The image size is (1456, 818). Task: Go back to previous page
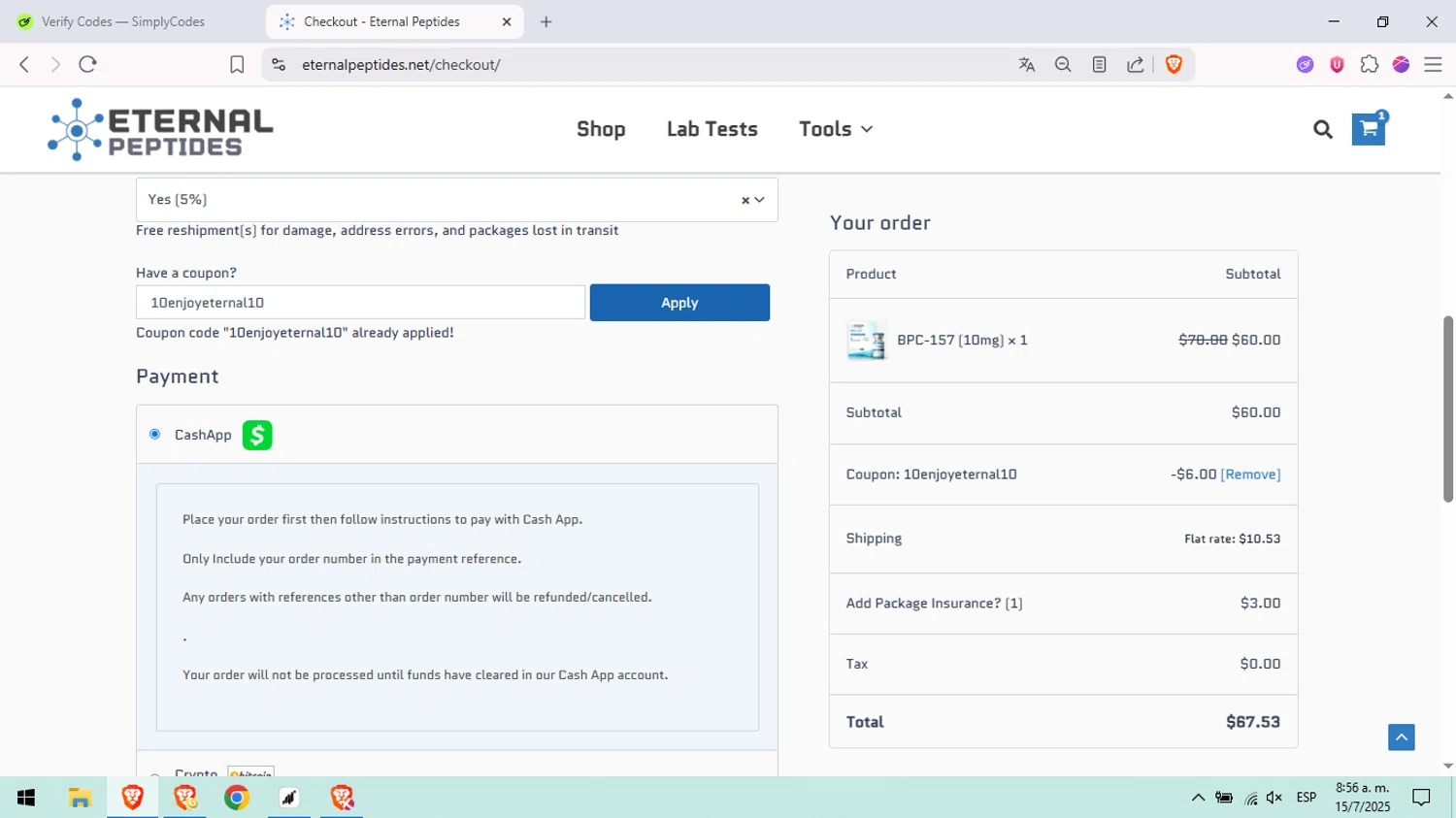[24, 64]
